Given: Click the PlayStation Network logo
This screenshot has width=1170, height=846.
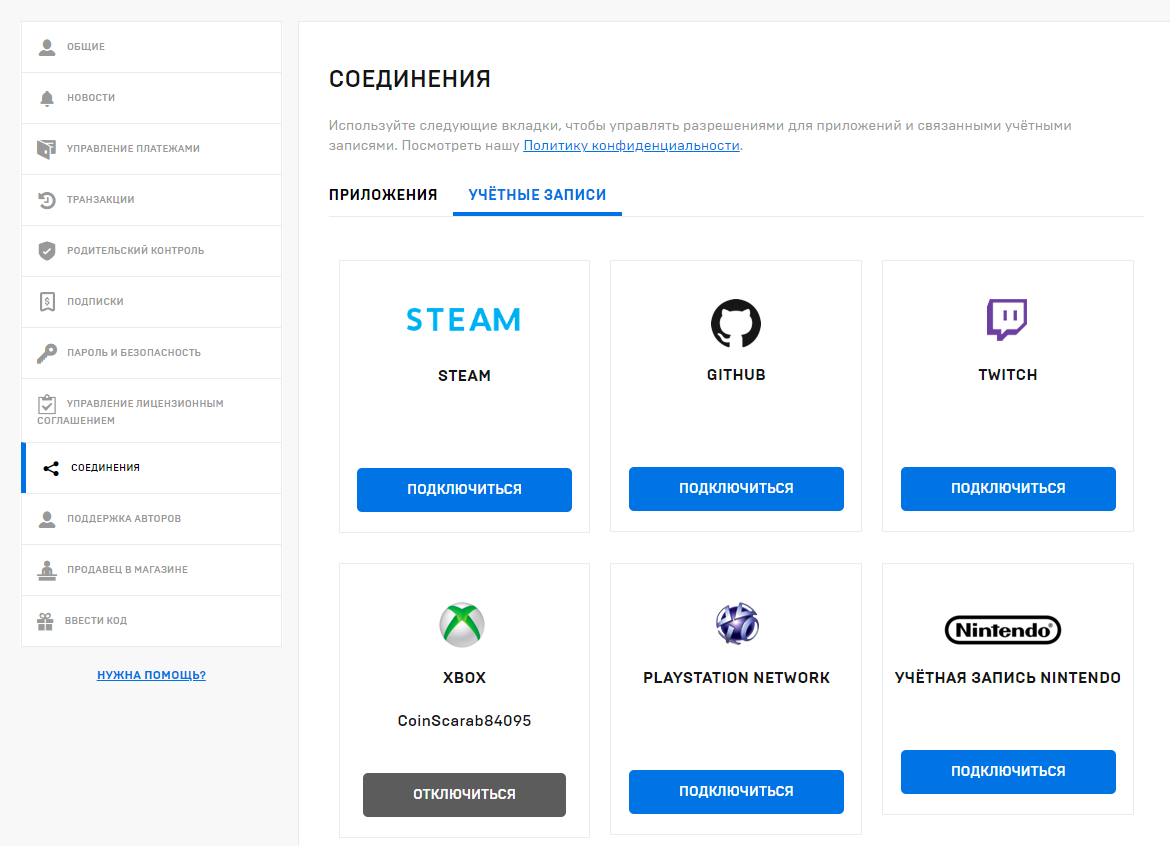Looking at the screenshot, I should [x=737, y=624].
